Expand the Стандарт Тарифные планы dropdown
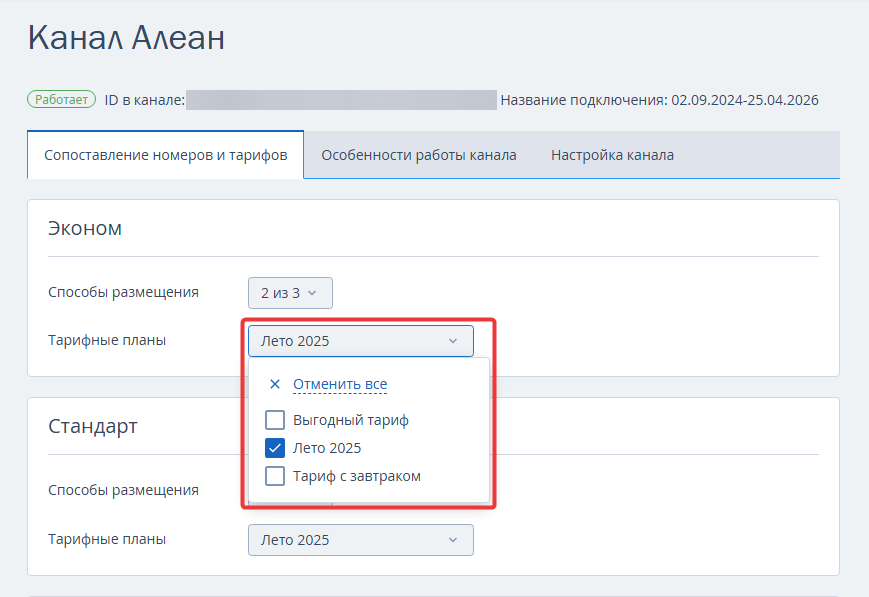The width and height of the screenshot is (869, 597). click(x=361, y=540)
